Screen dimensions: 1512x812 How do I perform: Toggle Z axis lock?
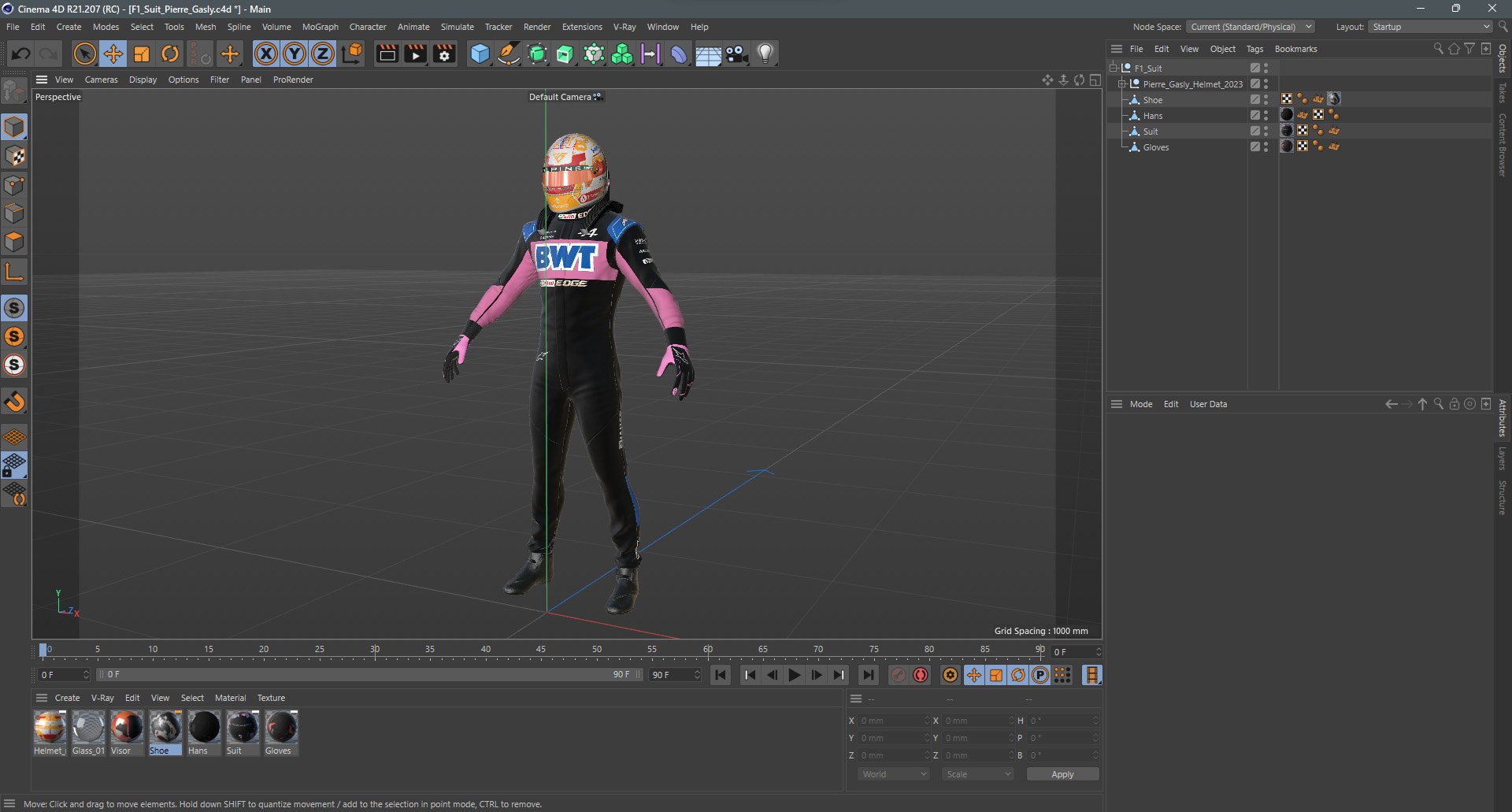[x=323, y=54]
